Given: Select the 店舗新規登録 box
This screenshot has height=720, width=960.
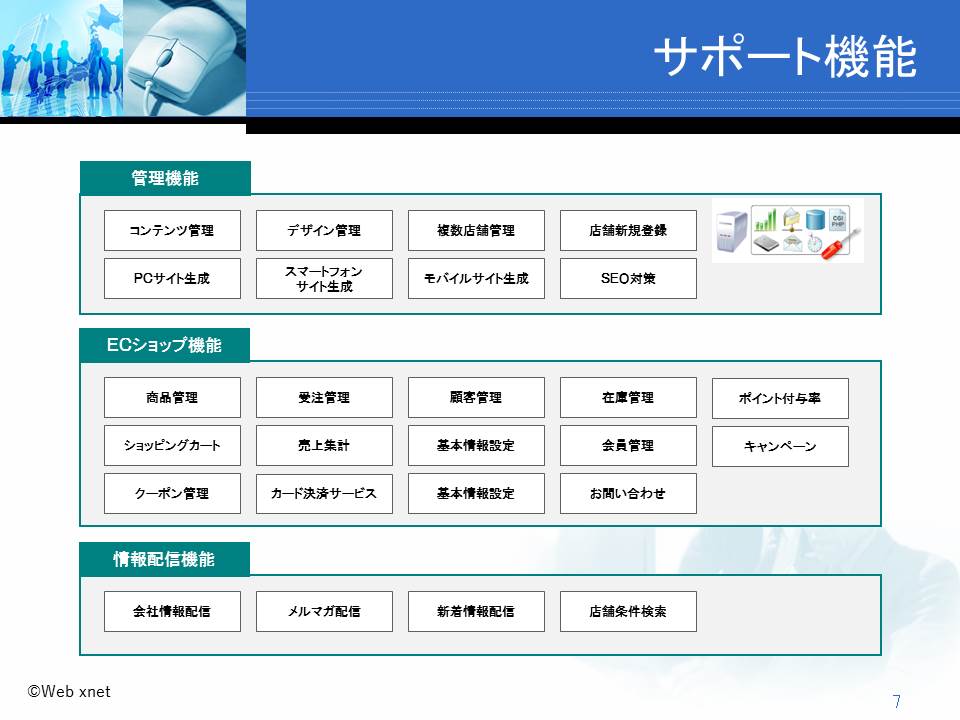Looking at the screenshot, I should [628, 230].
